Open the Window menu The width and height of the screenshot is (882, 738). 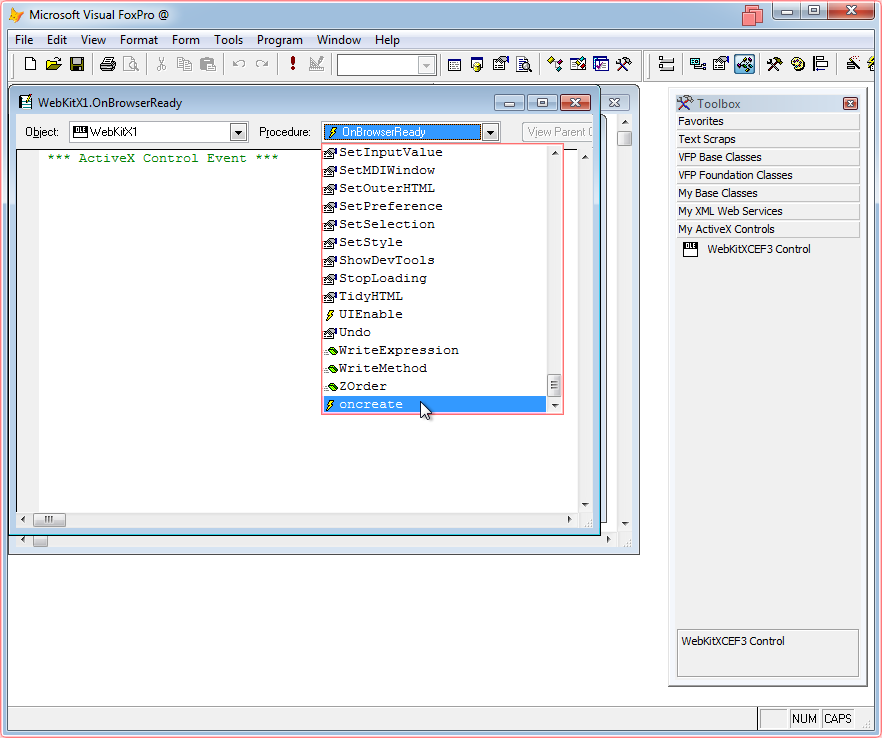339,40
